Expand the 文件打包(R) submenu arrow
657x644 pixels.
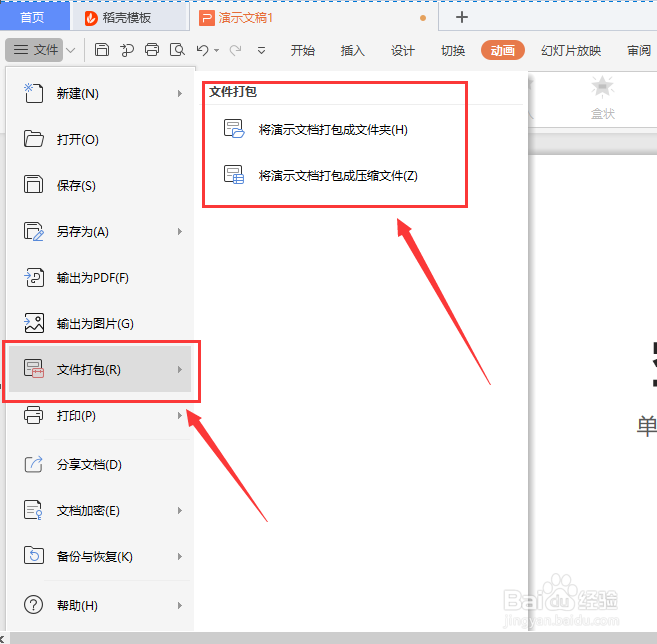pyautogui.click(x=180, y=369)
